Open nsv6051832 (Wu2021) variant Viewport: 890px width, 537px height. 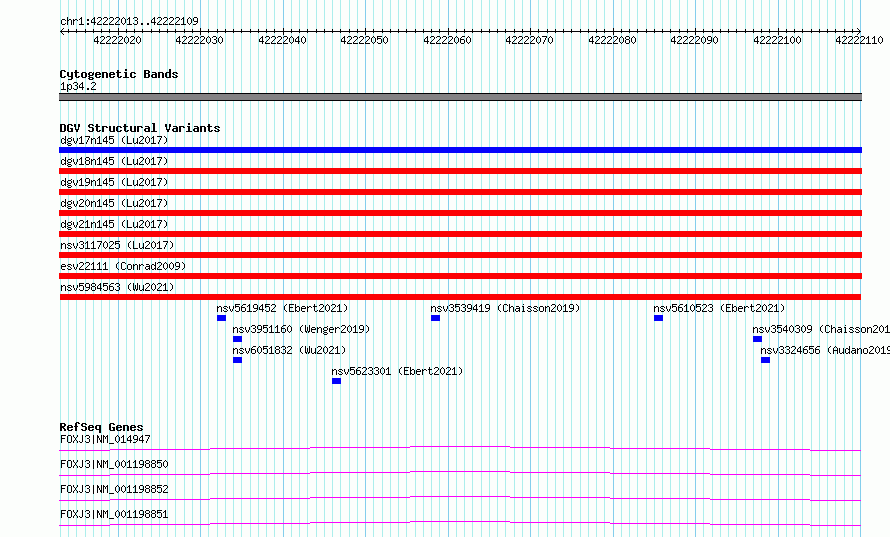point(289,350)
